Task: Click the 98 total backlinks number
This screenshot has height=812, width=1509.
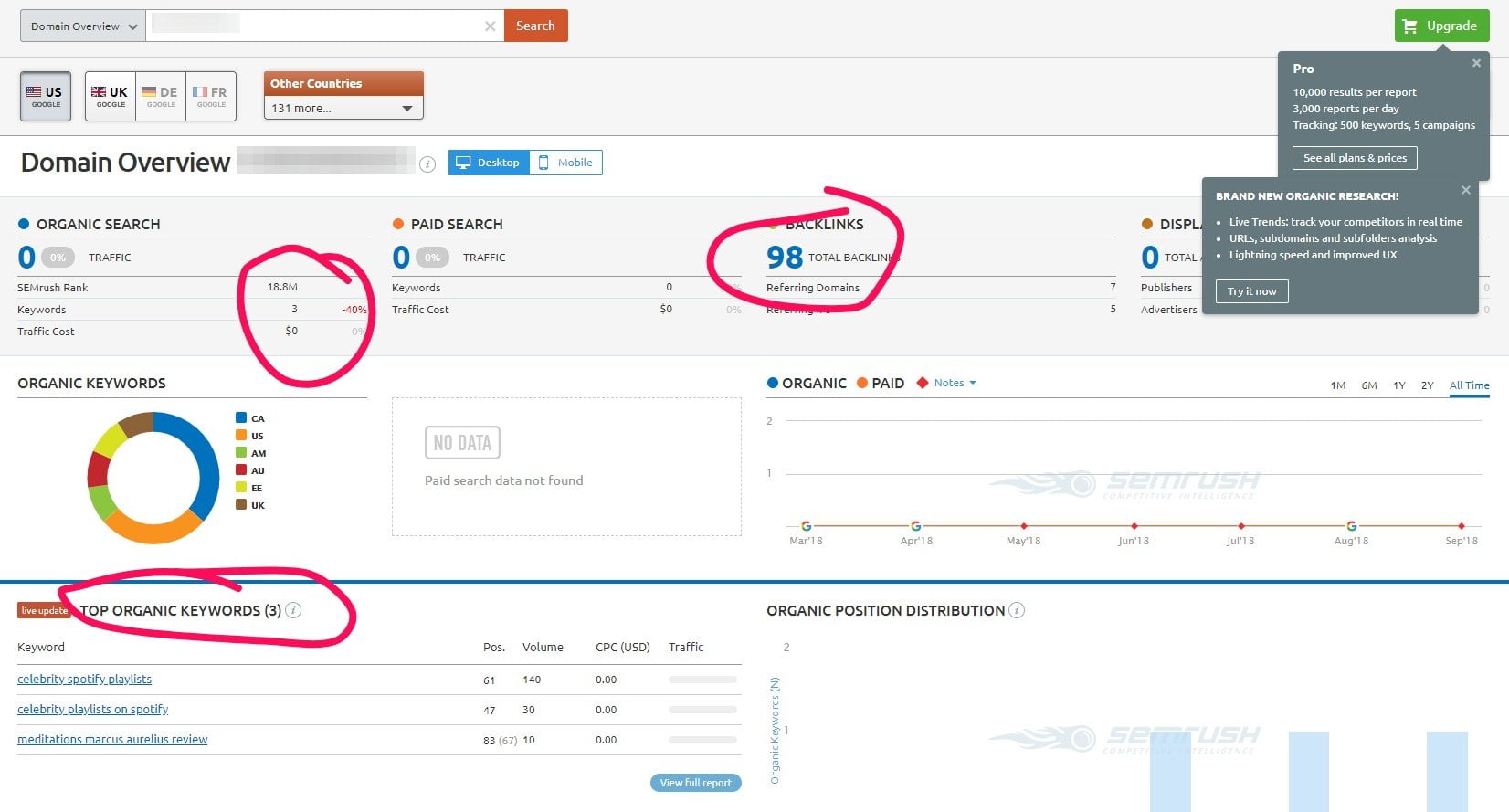Action: [x=785, y=258]
